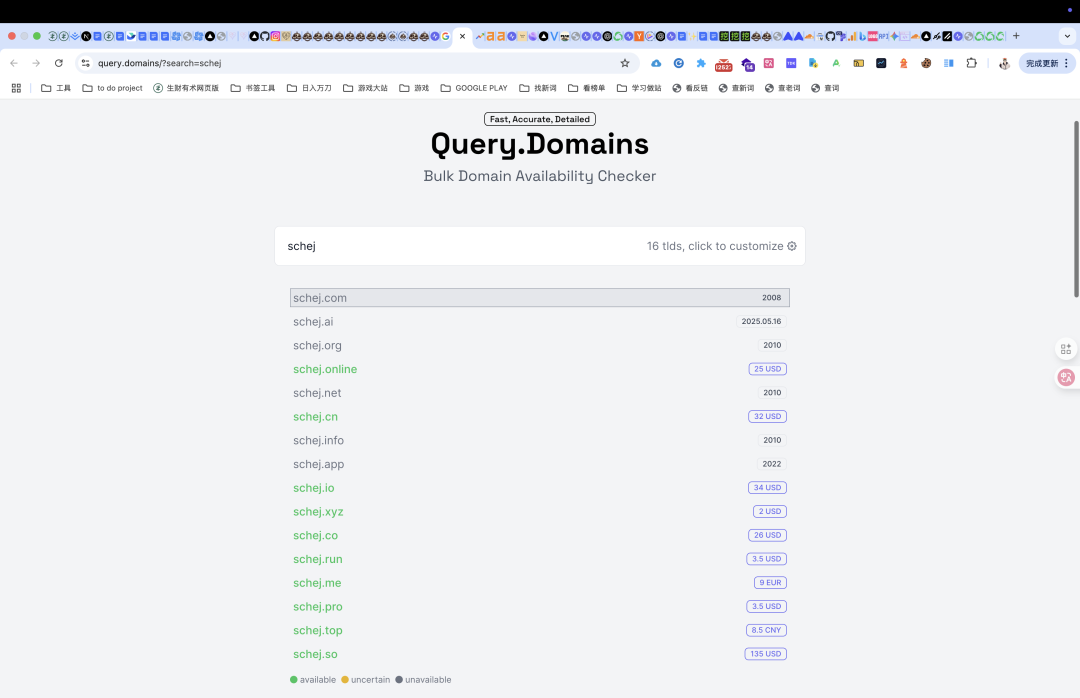Open the dark chart extension icon
This screenshot has height=698, width=1080.
pos(881,63)
